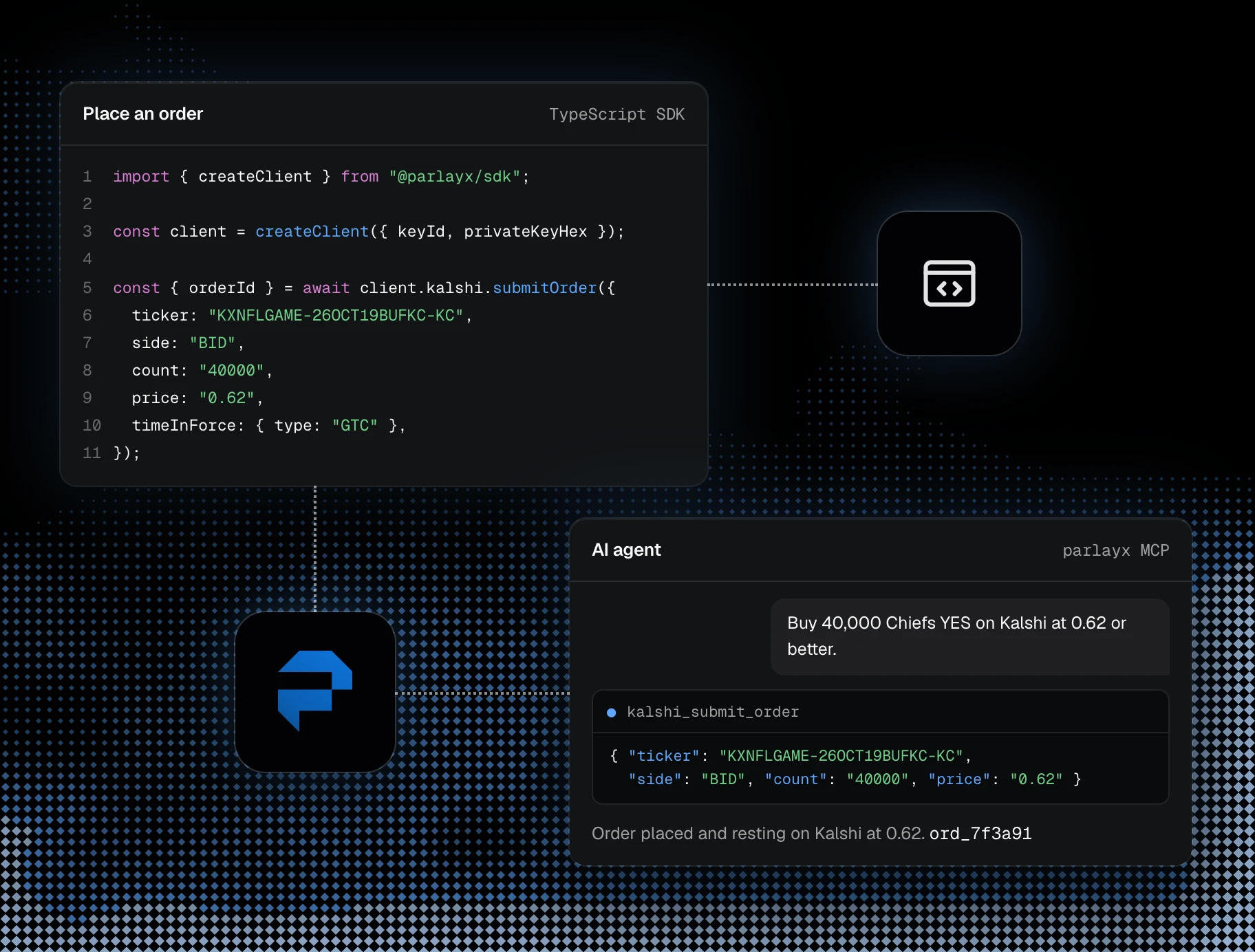Click the "price" key in JSON payload
This screenshot has width=1255, height=952.
pyautogui.click(x=959, y=779)
